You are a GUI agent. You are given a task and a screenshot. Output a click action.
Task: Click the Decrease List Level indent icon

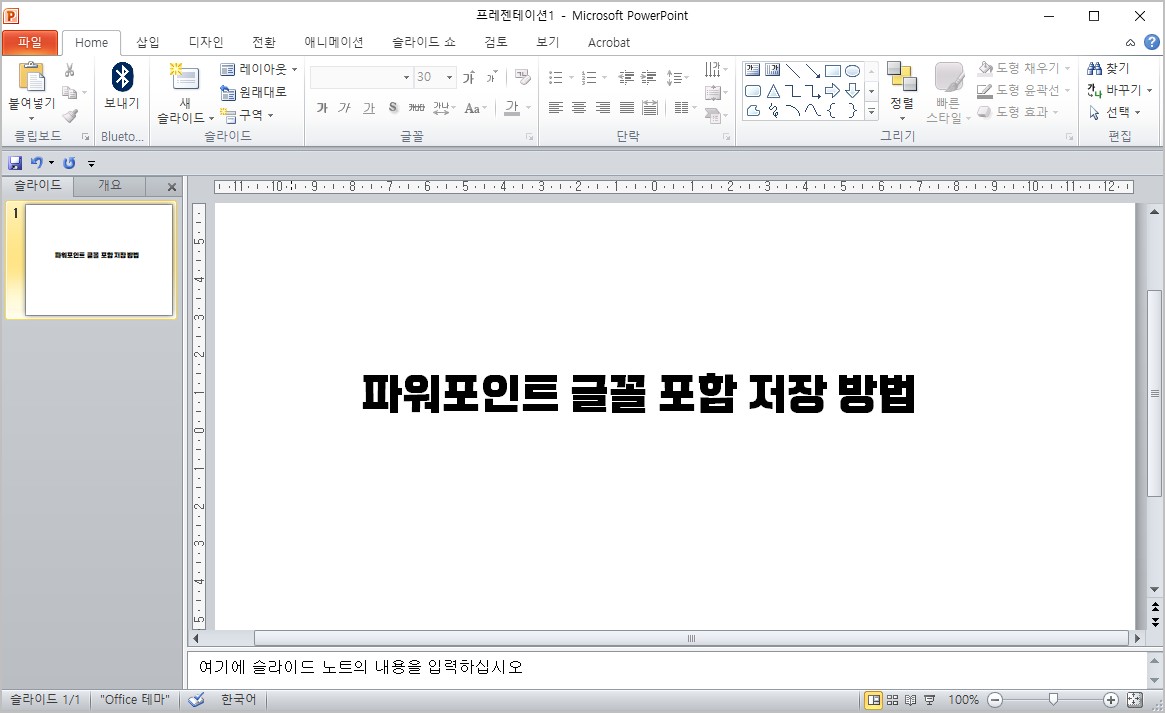tap(626, 77)
